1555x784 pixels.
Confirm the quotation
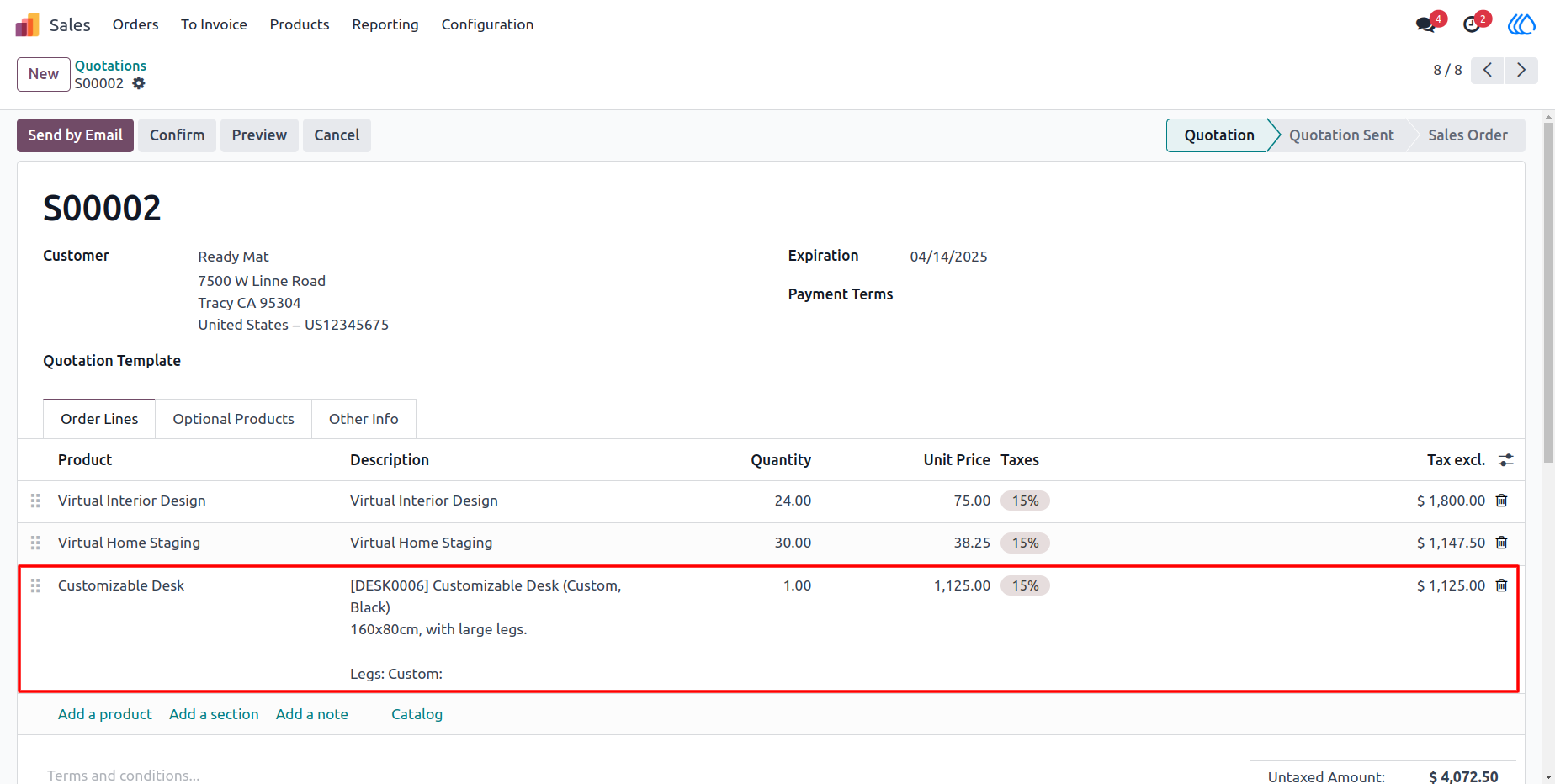tap(177, 135)
